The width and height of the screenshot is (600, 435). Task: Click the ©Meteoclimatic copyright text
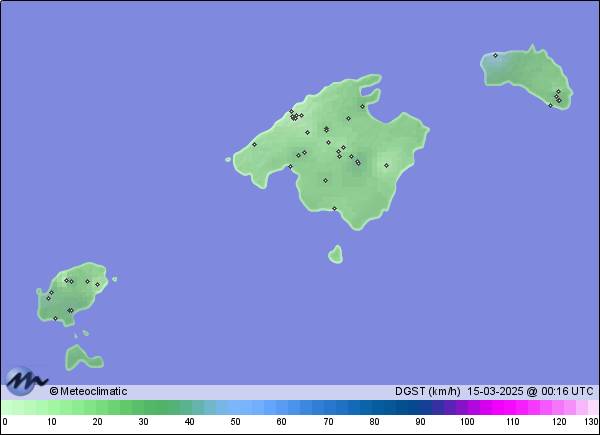tap(88, 391)
